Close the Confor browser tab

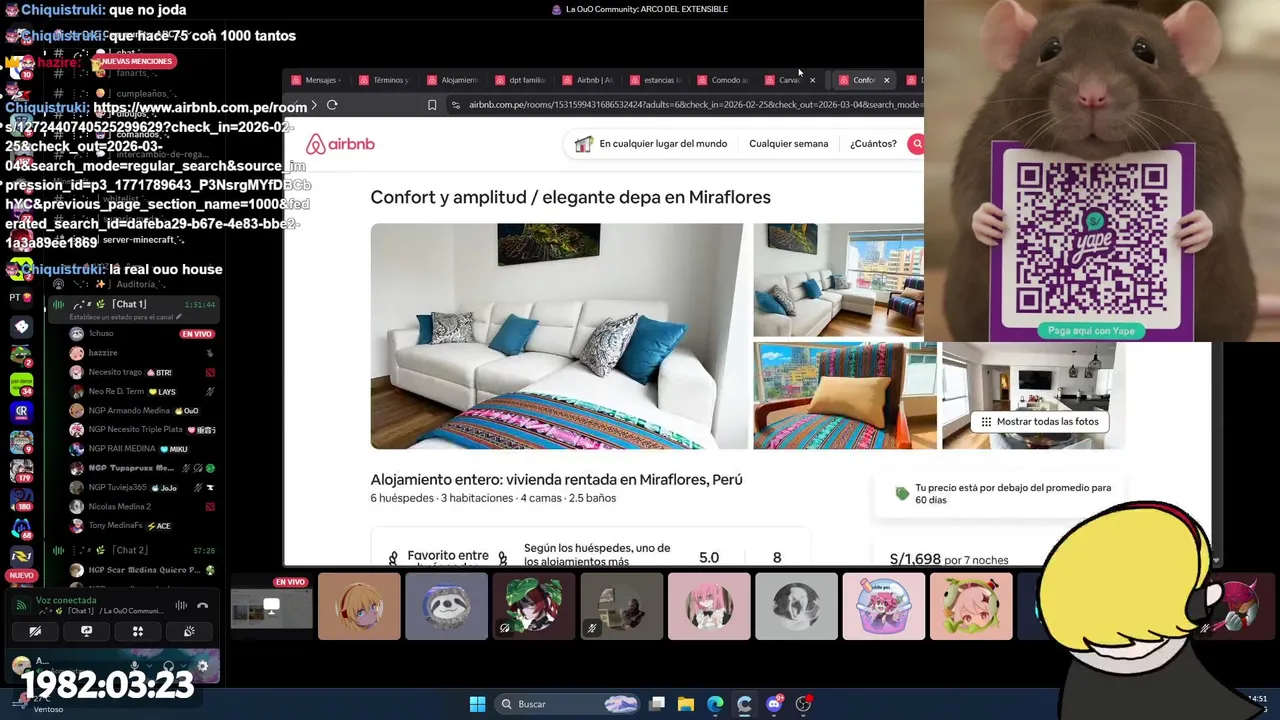[x=886, y=80]
